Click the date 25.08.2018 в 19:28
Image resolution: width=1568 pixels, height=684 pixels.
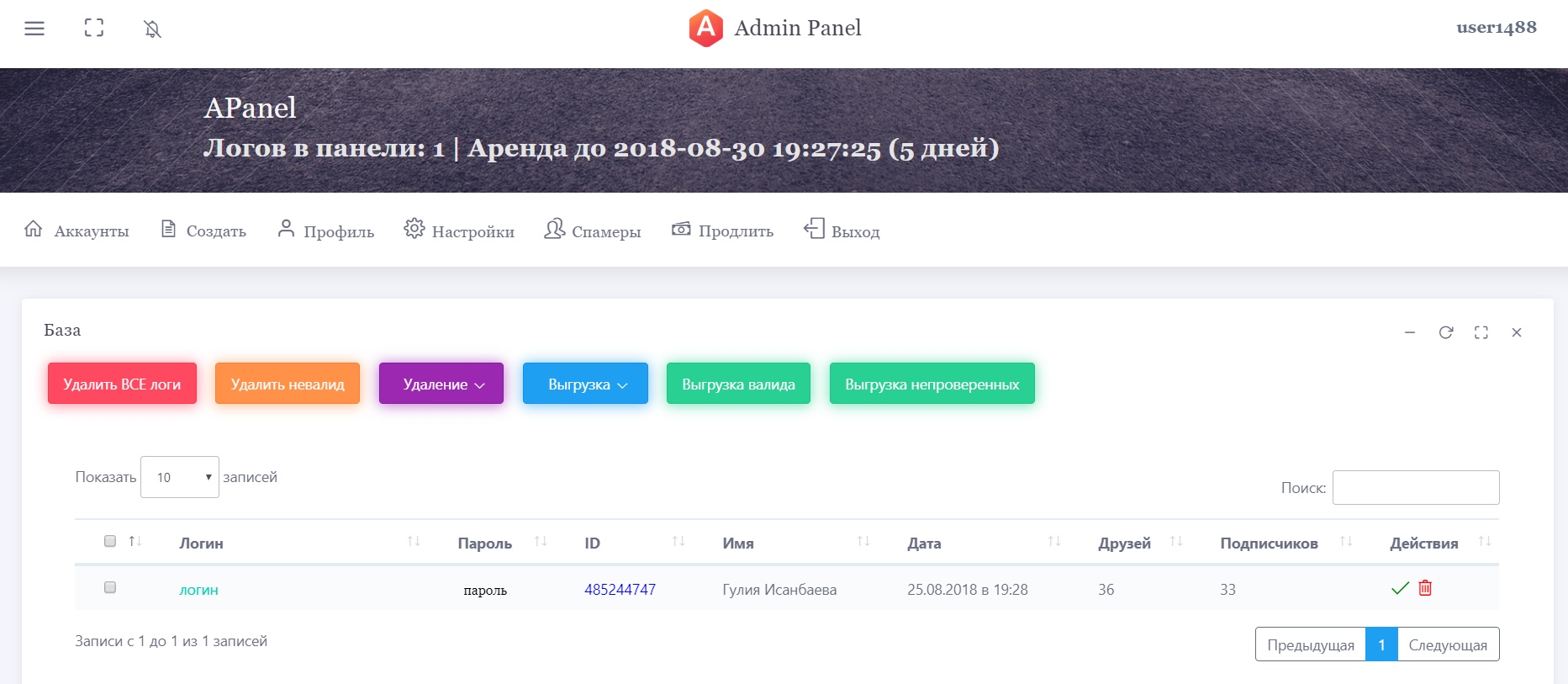[968, 590]
